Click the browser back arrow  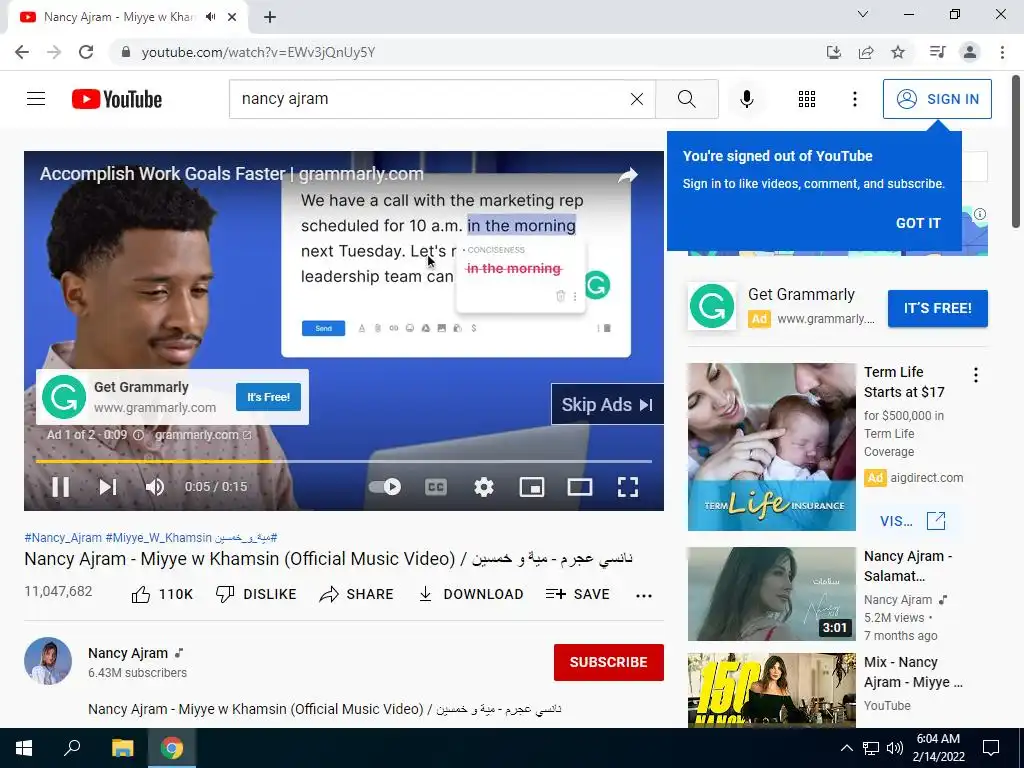pos(22,52)
